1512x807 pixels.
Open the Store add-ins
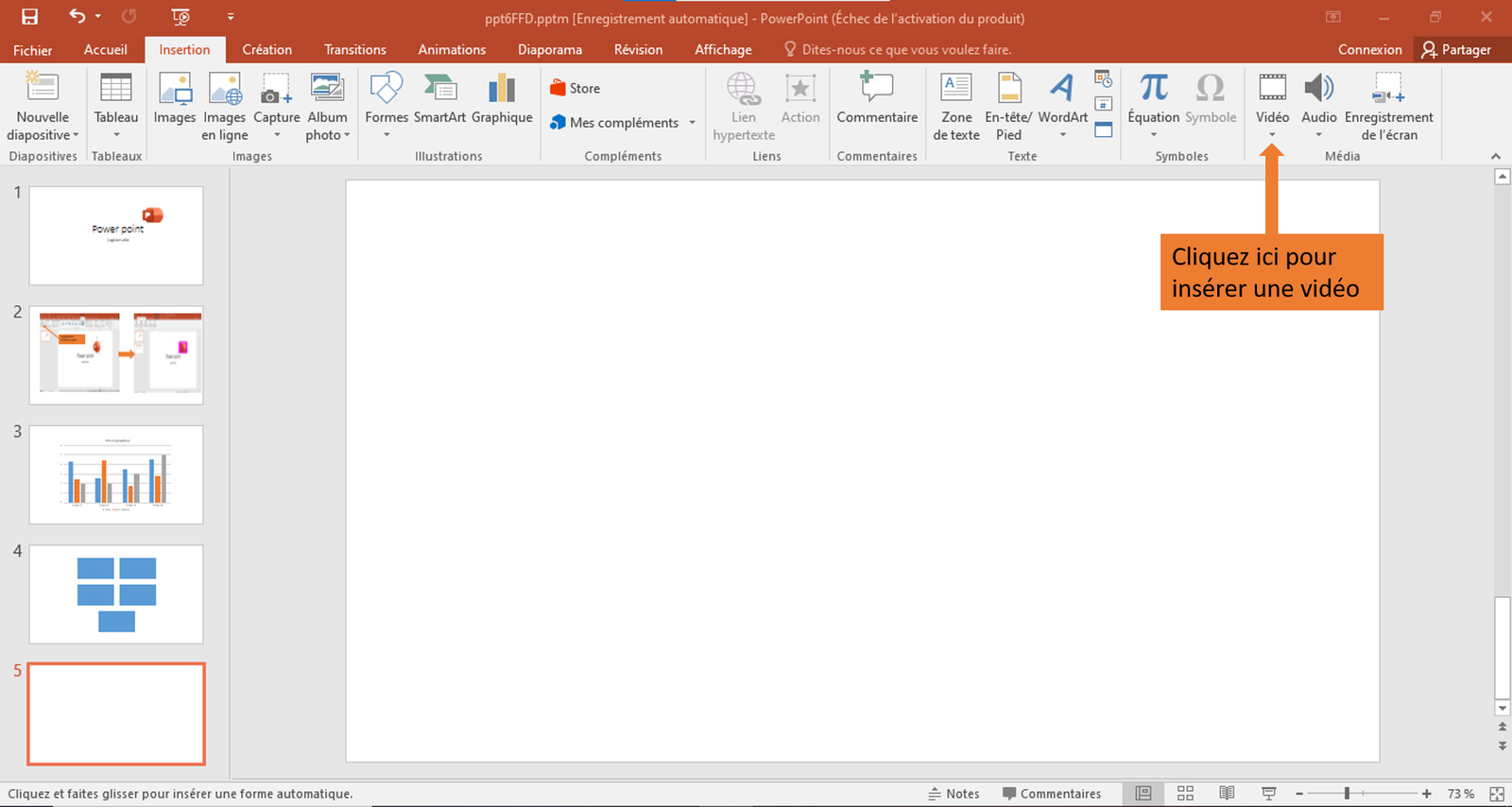[575, 88]
